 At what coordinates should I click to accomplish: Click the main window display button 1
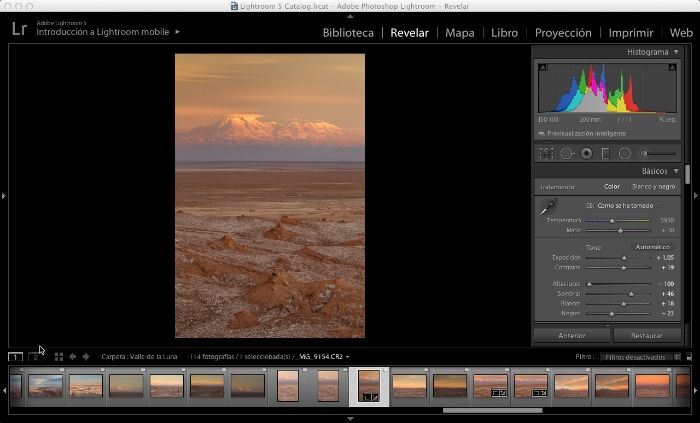click(x=15, y=357)
